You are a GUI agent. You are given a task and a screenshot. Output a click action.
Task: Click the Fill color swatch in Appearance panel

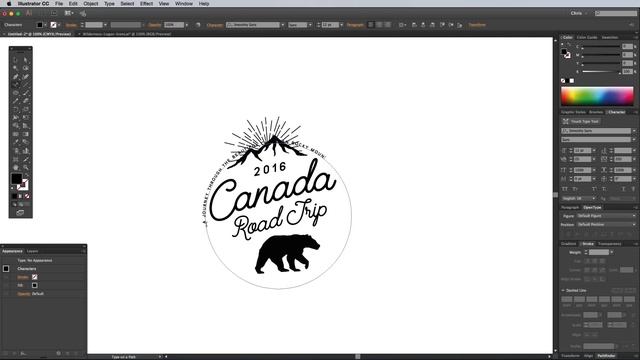click(x=35, y=285)
